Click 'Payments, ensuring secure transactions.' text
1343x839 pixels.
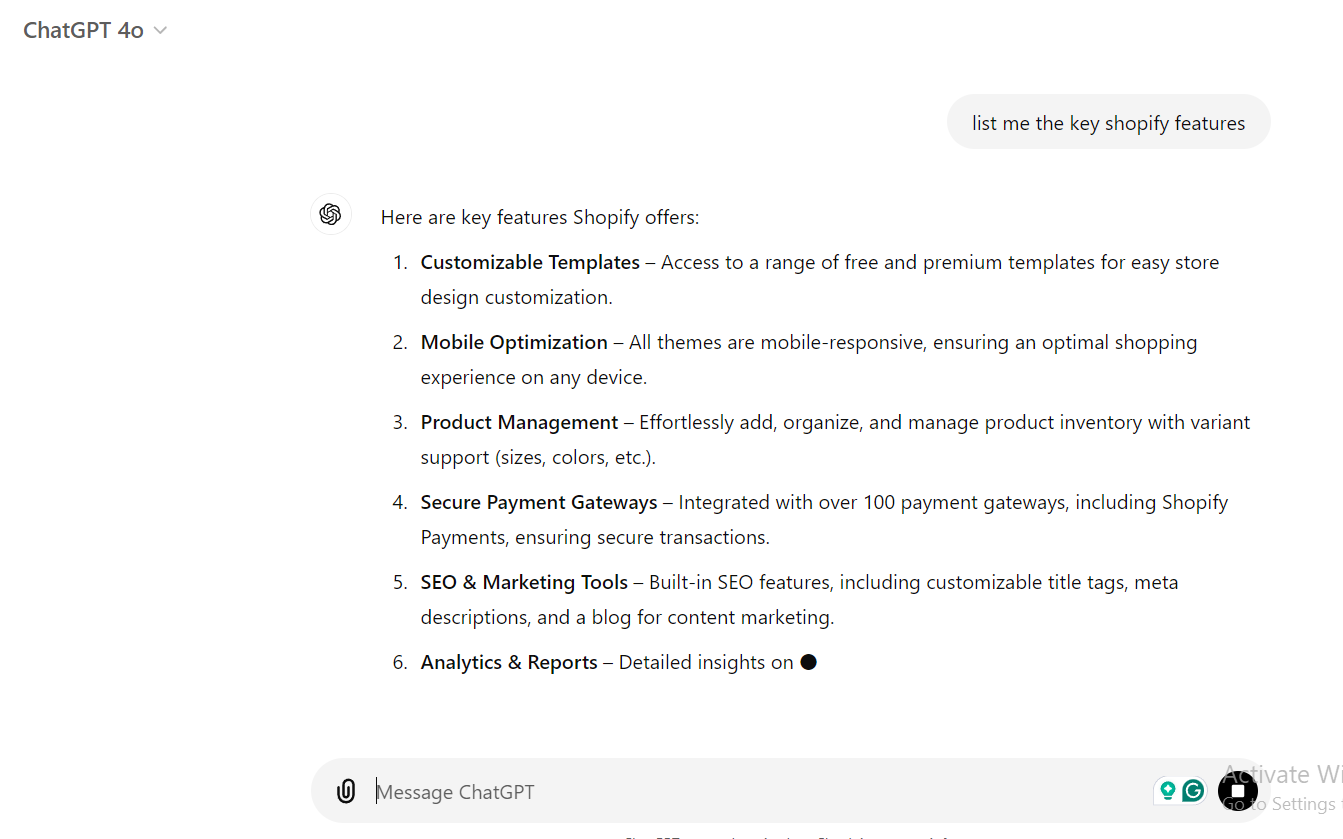pos(595,537)
